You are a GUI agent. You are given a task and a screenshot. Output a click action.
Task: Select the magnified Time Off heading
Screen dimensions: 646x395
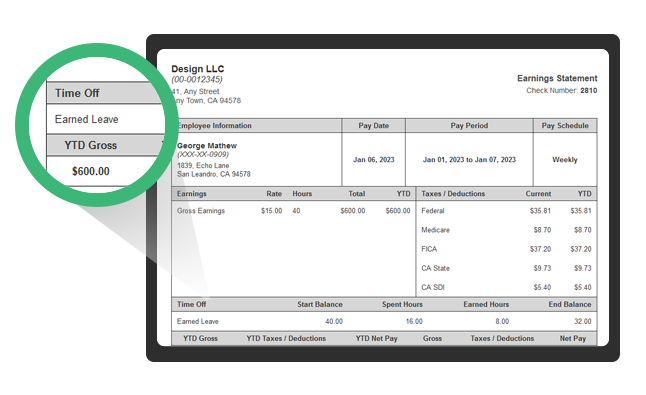tap(77, 93)
